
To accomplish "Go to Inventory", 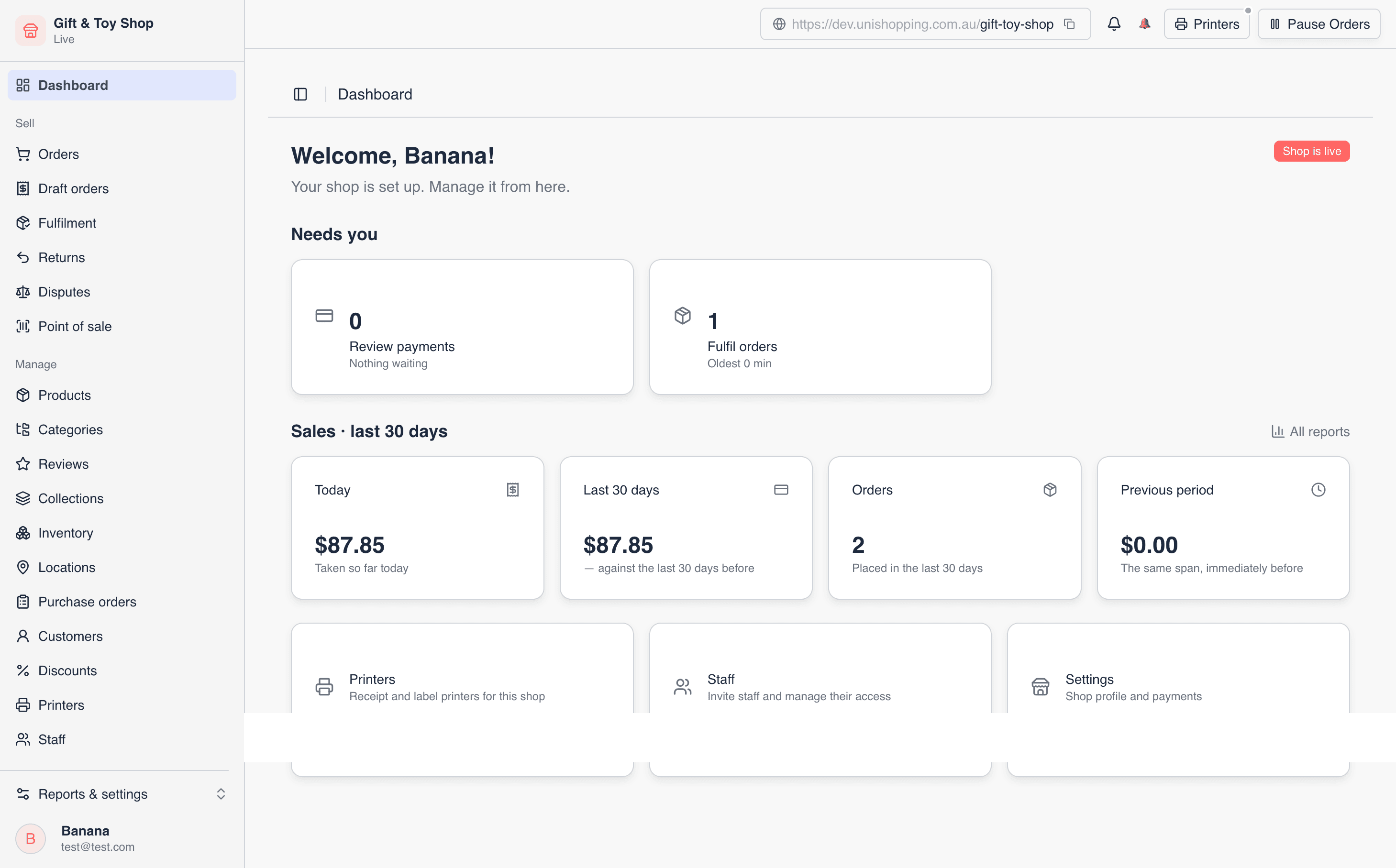I will coord(122,533).
